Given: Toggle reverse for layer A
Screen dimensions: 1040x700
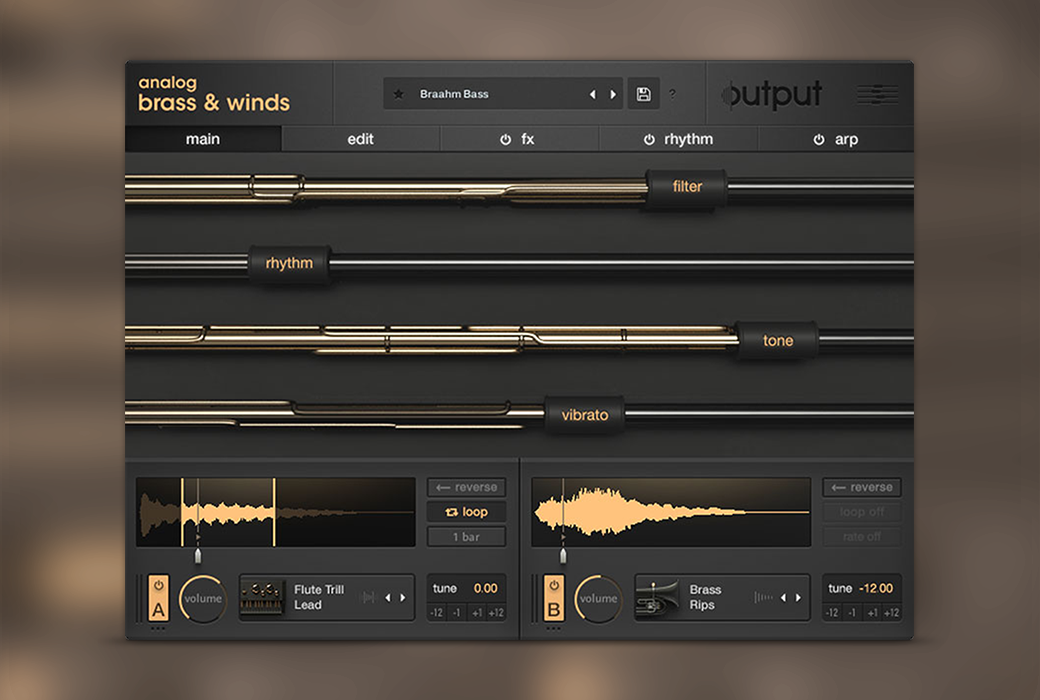Looking at the screenshot, I should click(466, 487).
